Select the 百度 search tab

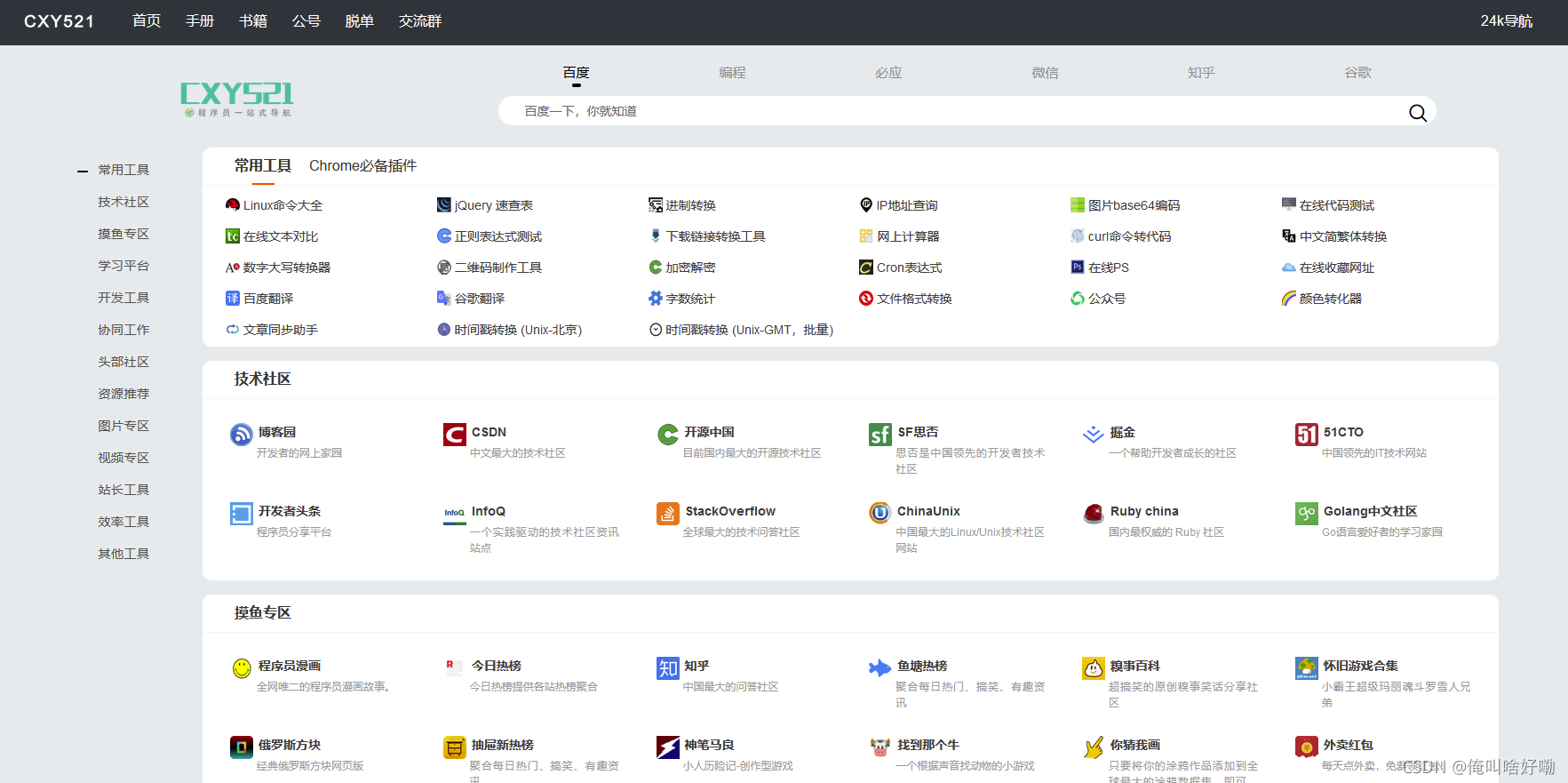[x=576, y=73]
